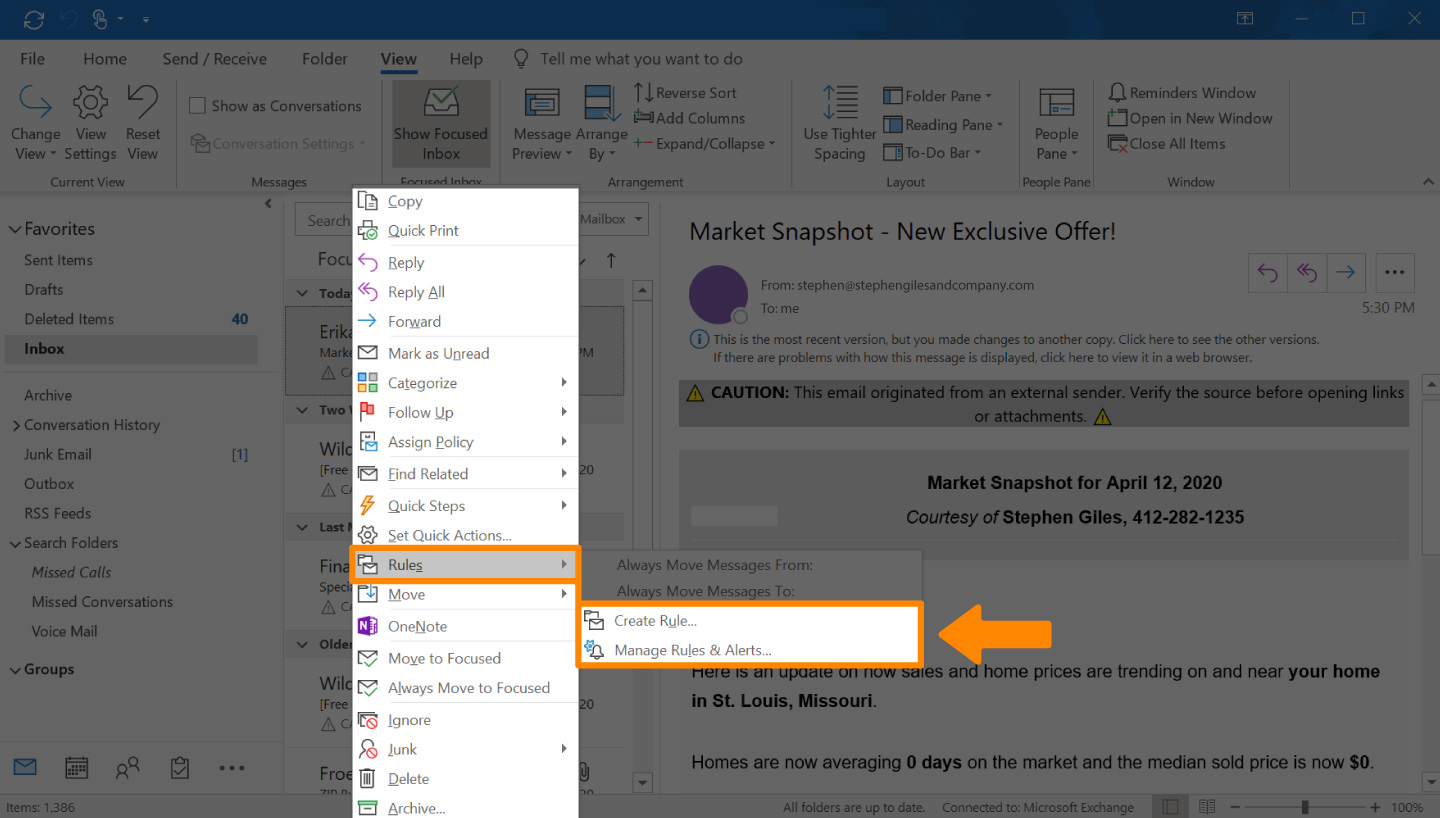Collapse the Favorites section

(x=14, y=228)
